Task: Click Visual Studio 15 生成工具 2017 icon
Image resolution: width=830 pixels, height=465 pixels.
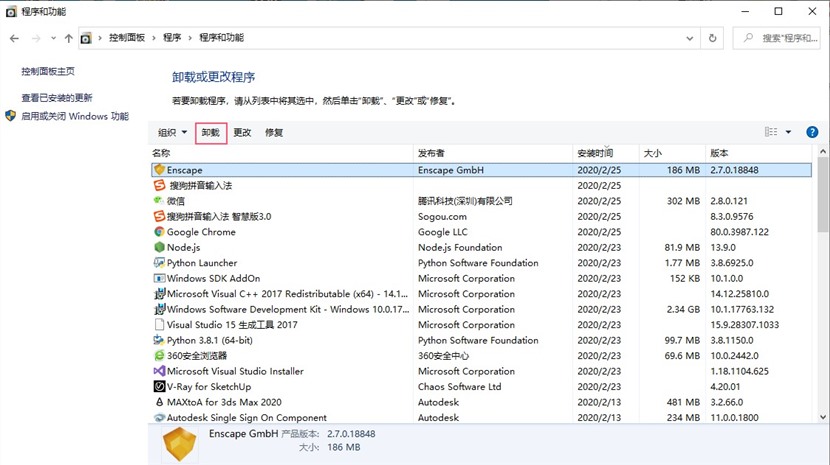Action: 159,324
